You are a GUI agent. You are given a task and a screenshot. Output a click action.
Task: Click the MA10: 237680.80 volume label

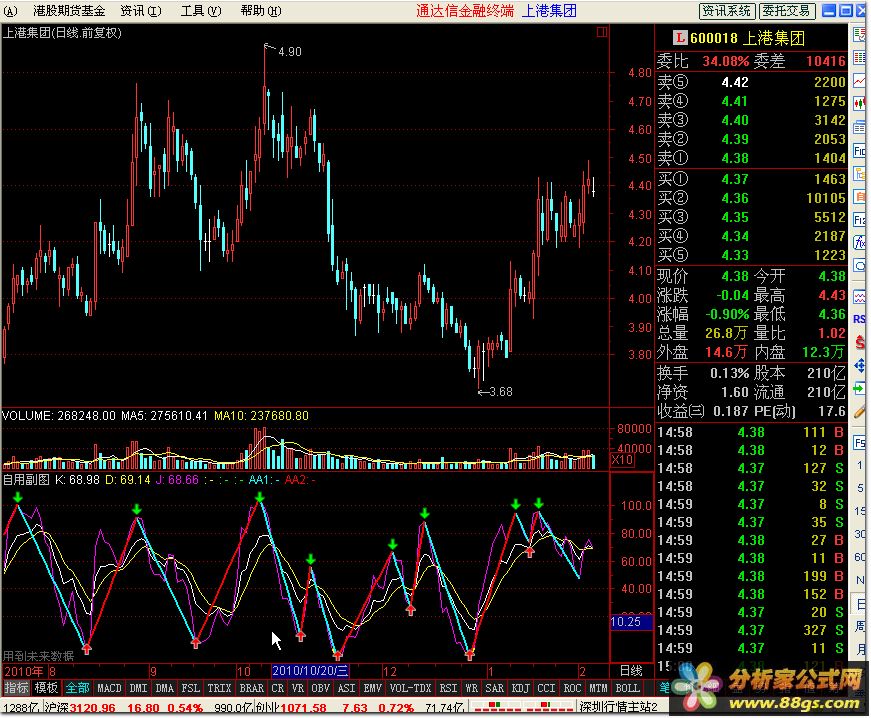261,416
